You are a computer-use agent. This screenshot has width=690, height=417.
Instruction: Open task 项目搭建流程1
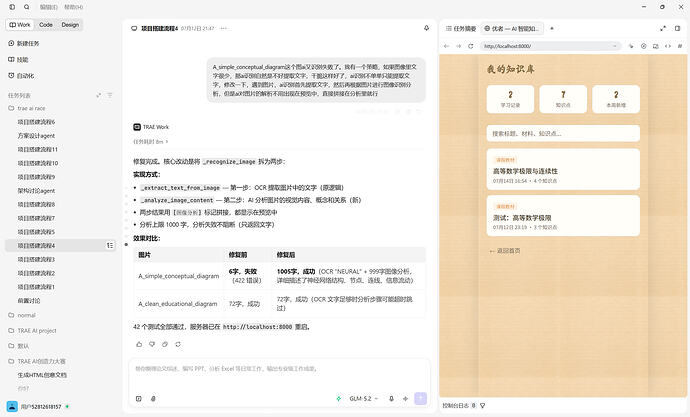coord(36,287)
